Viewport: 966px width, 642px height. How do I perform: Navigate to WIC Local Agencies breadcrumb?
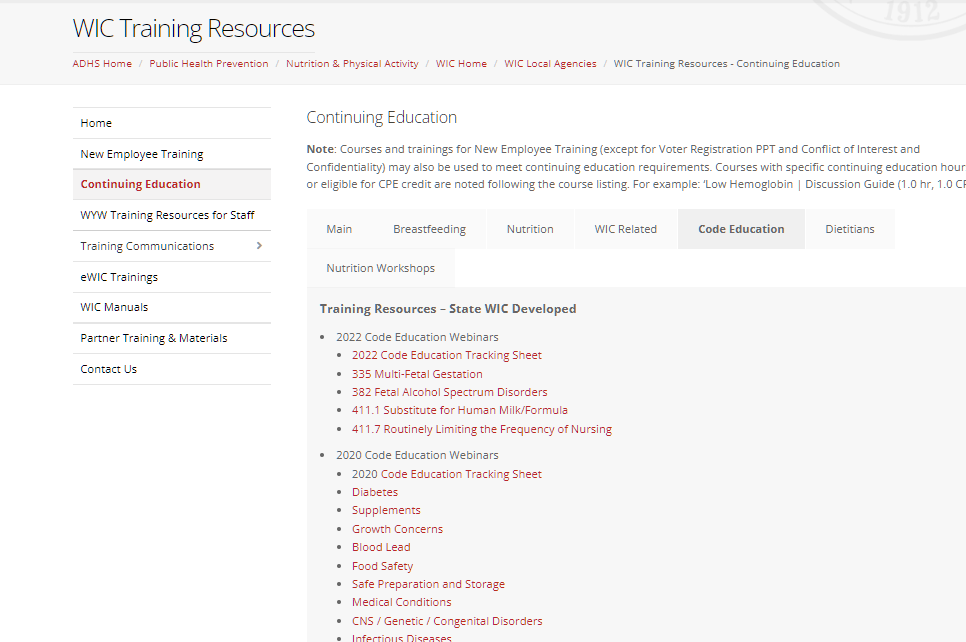pos(550,64)
